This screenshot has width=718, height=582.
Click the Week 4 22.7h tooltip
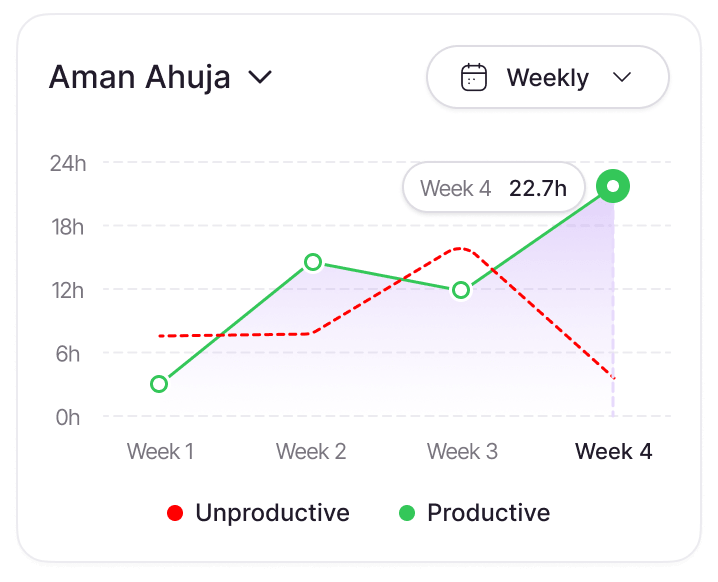[494, 187]
